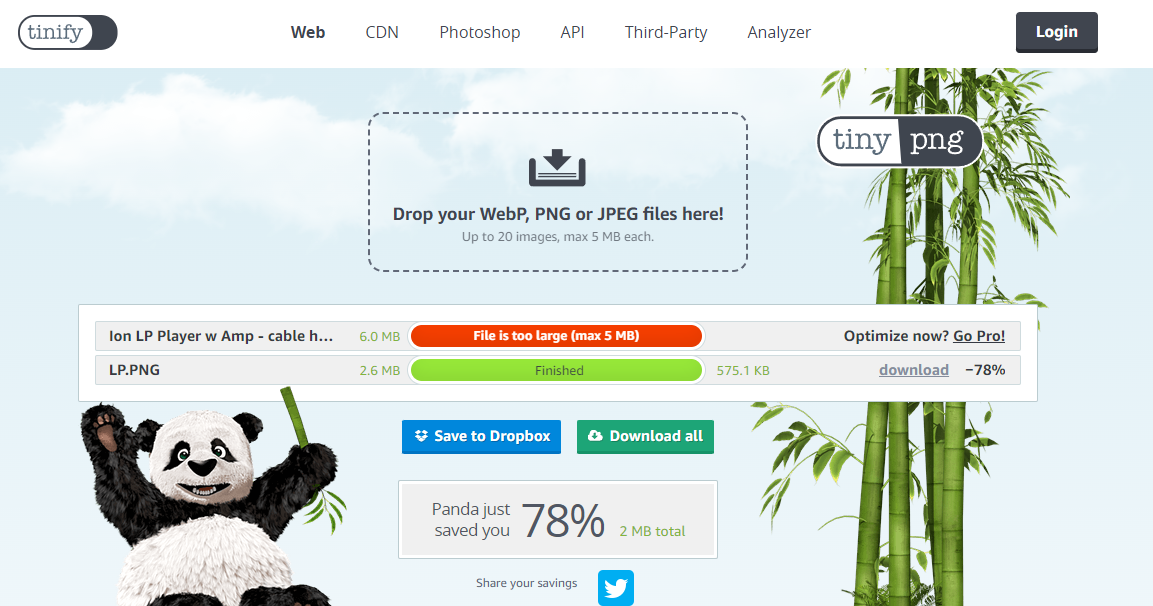Open the Third-Party page
1153x606 pixels.
(x=666, y=32)
